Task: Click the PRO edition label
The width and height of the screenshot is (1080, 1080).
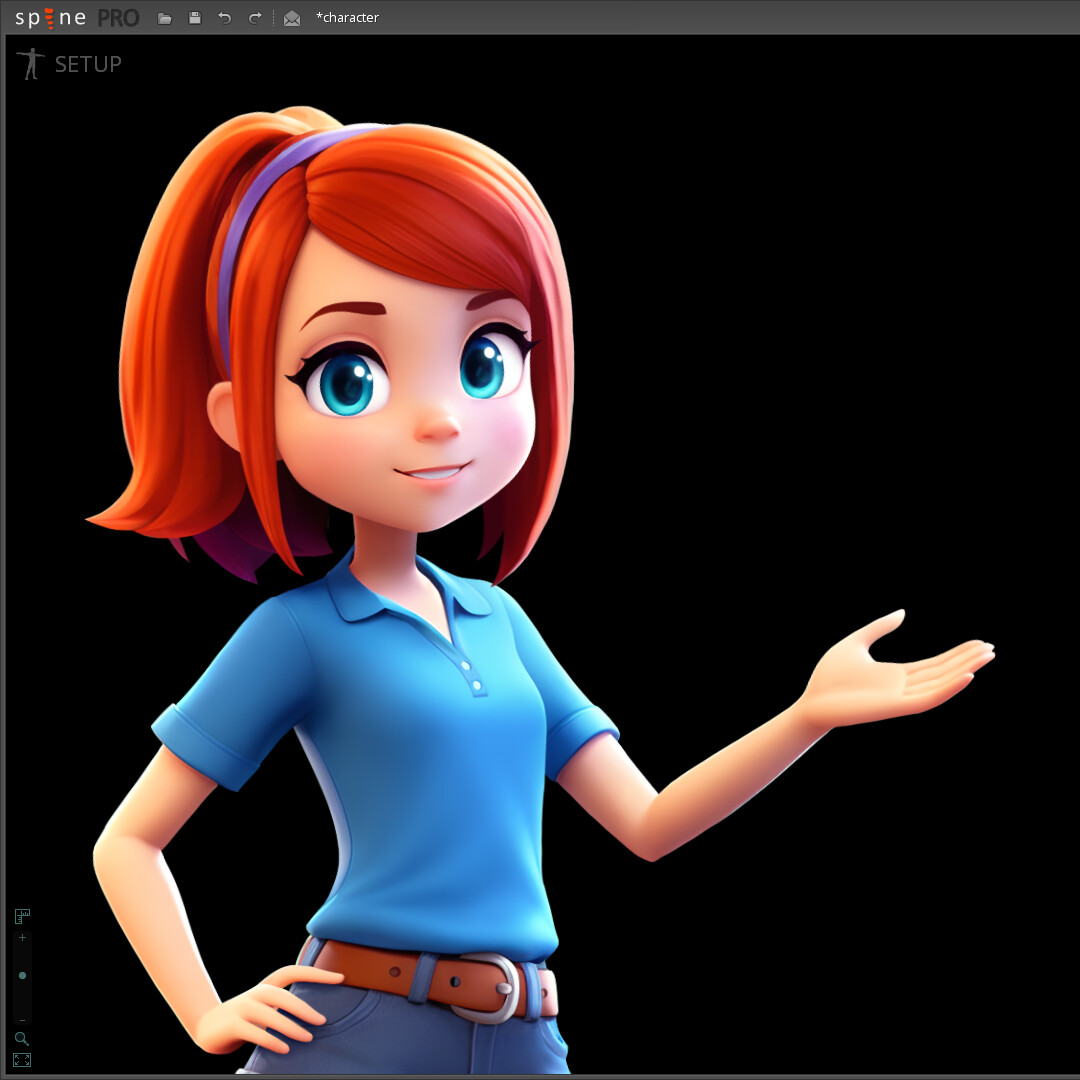Action: tap(119, 17)
